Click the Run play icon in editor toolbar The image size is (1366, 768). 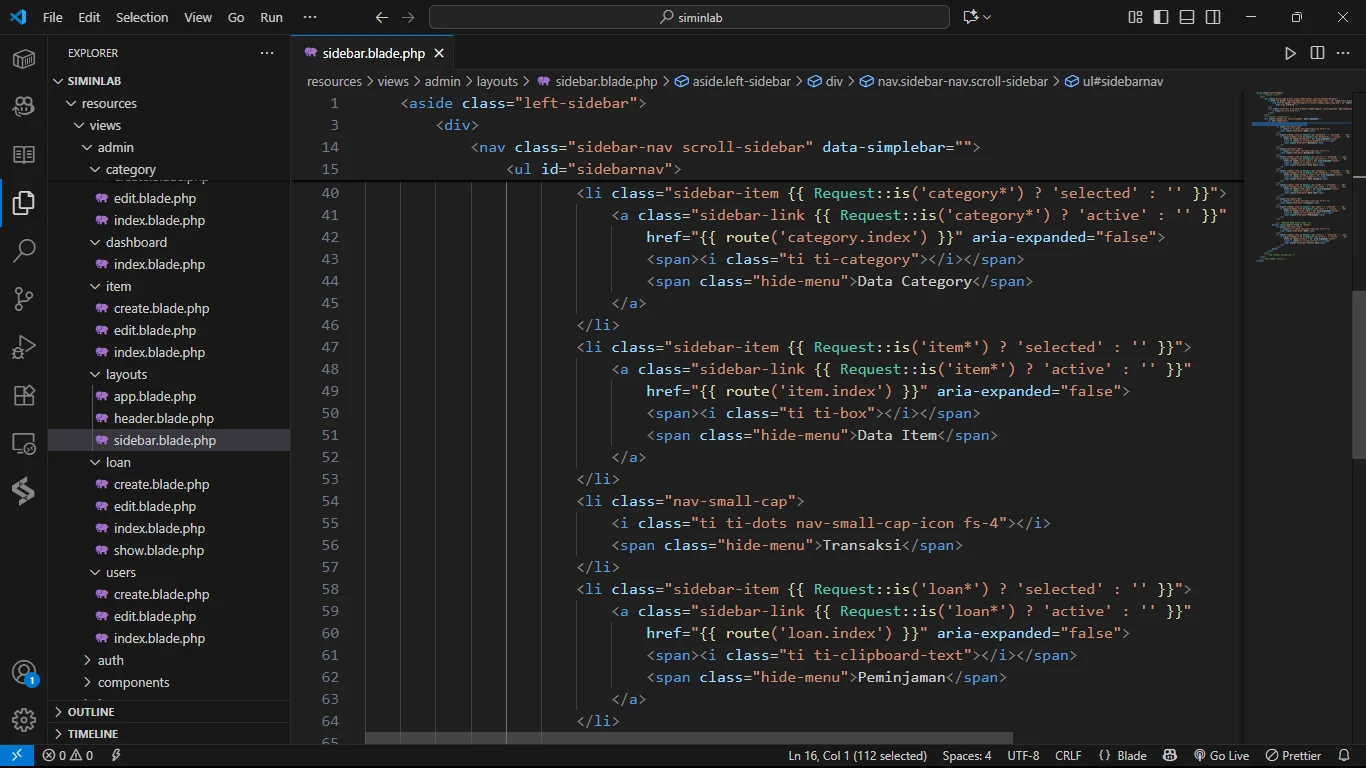pyautogui.click(x=1290, y=53)
